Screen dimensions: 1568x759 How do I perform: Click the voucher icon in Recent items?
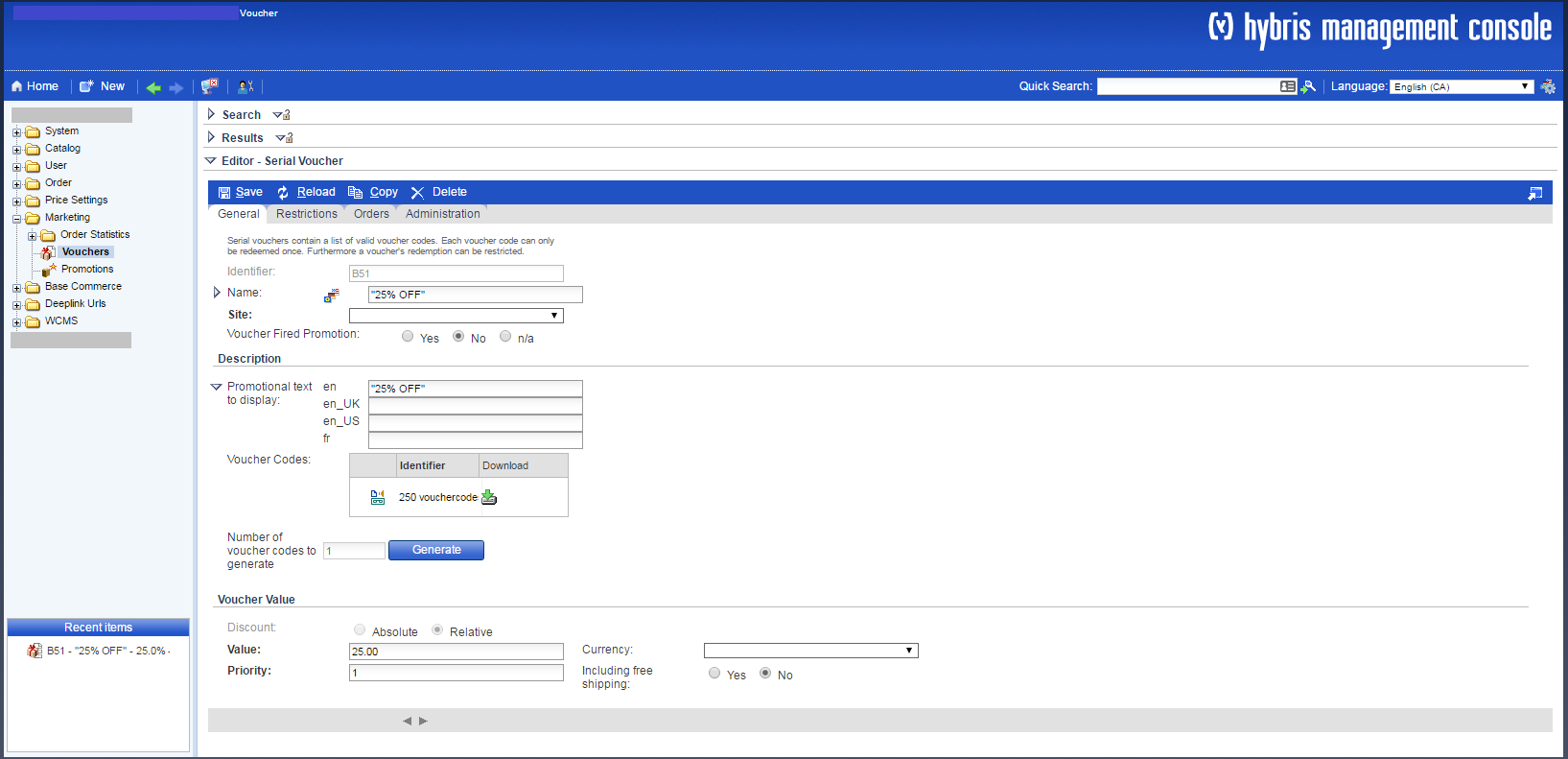point(35,651)
